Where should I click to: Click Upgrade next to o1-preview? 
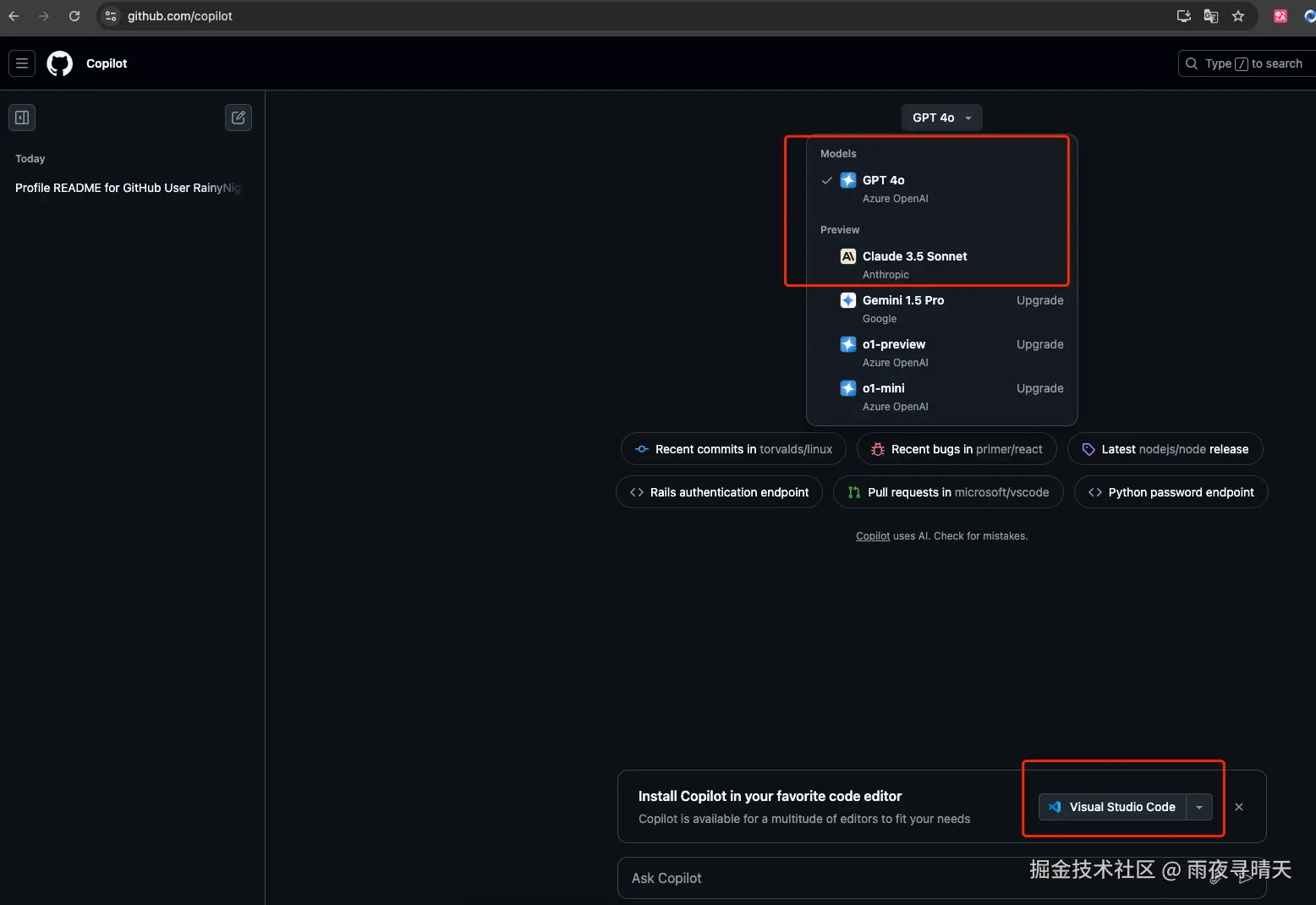(x=1039, y=344)
